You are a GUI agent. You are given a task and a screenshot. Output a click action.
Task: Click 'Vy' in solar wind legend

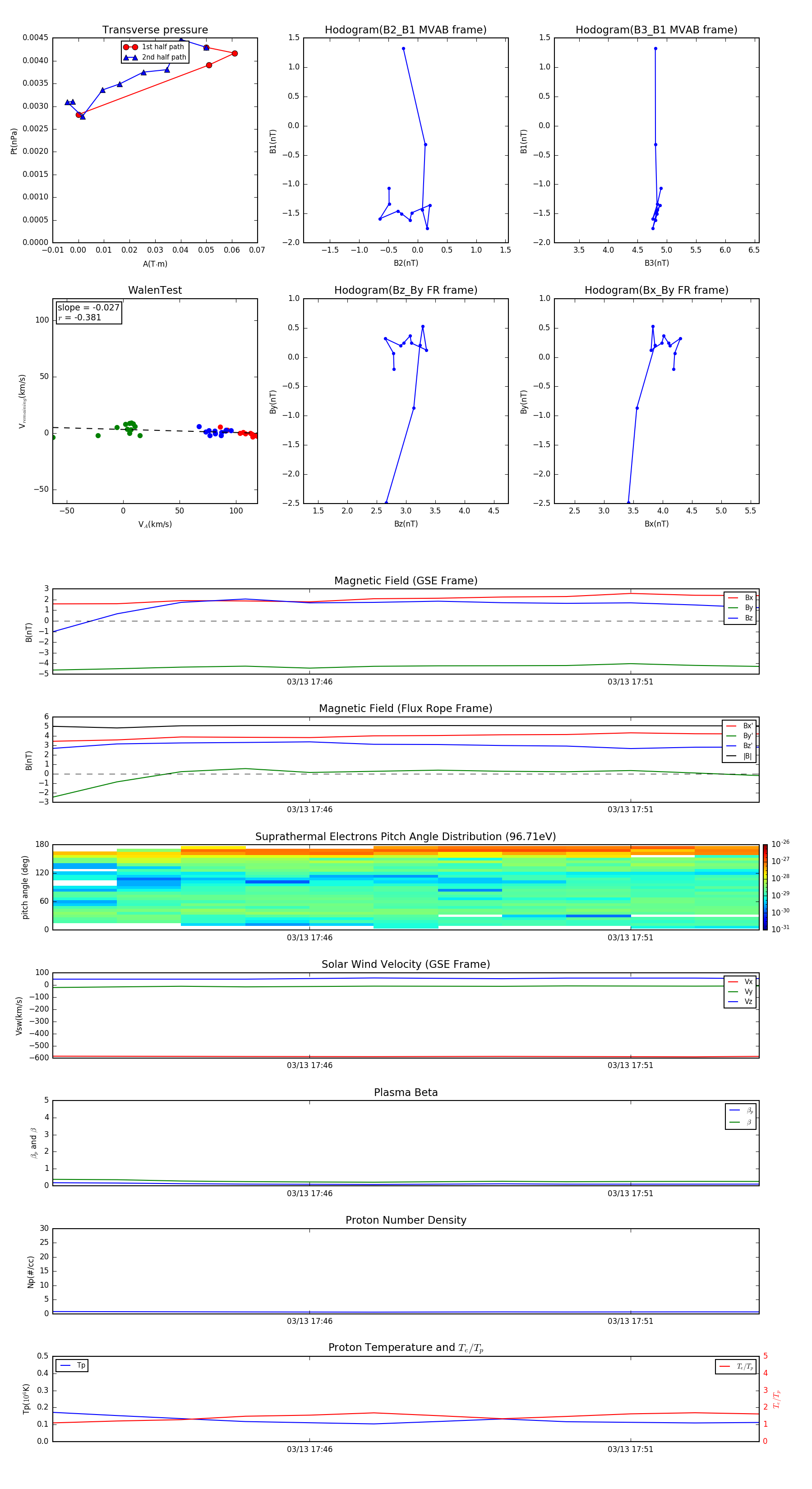coord(740,992)
